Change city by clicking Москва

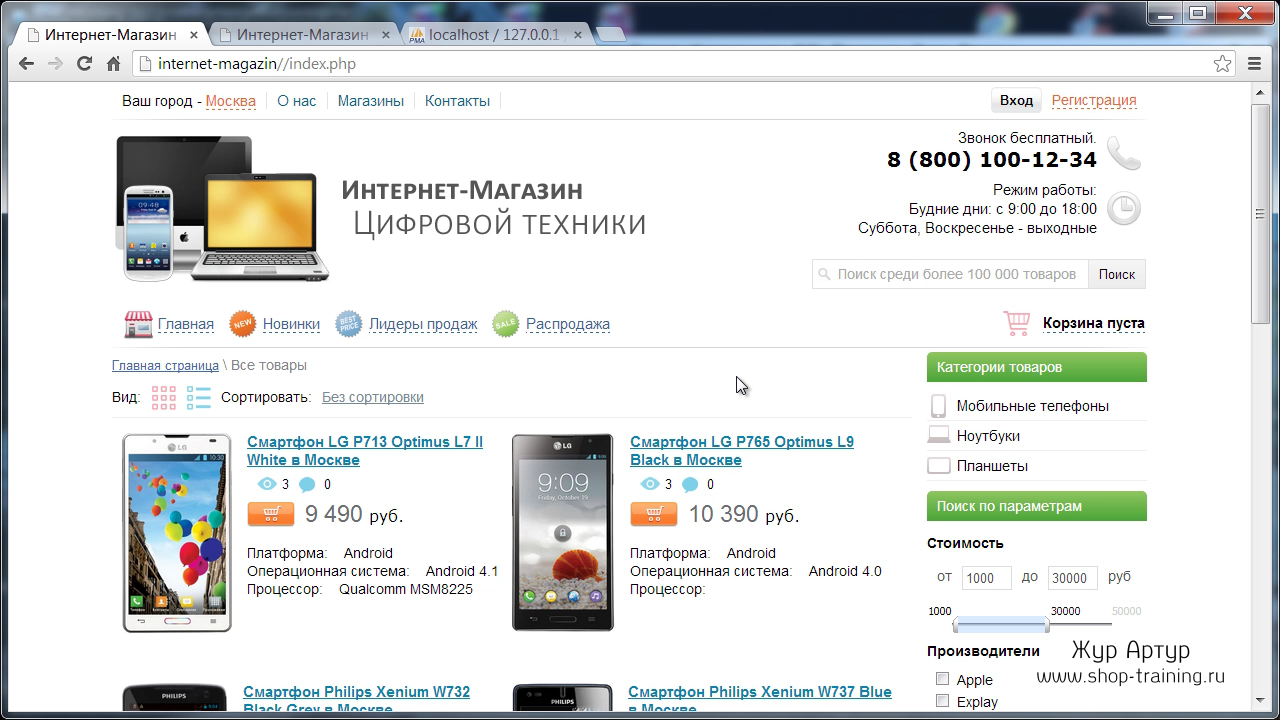(231, 101)
